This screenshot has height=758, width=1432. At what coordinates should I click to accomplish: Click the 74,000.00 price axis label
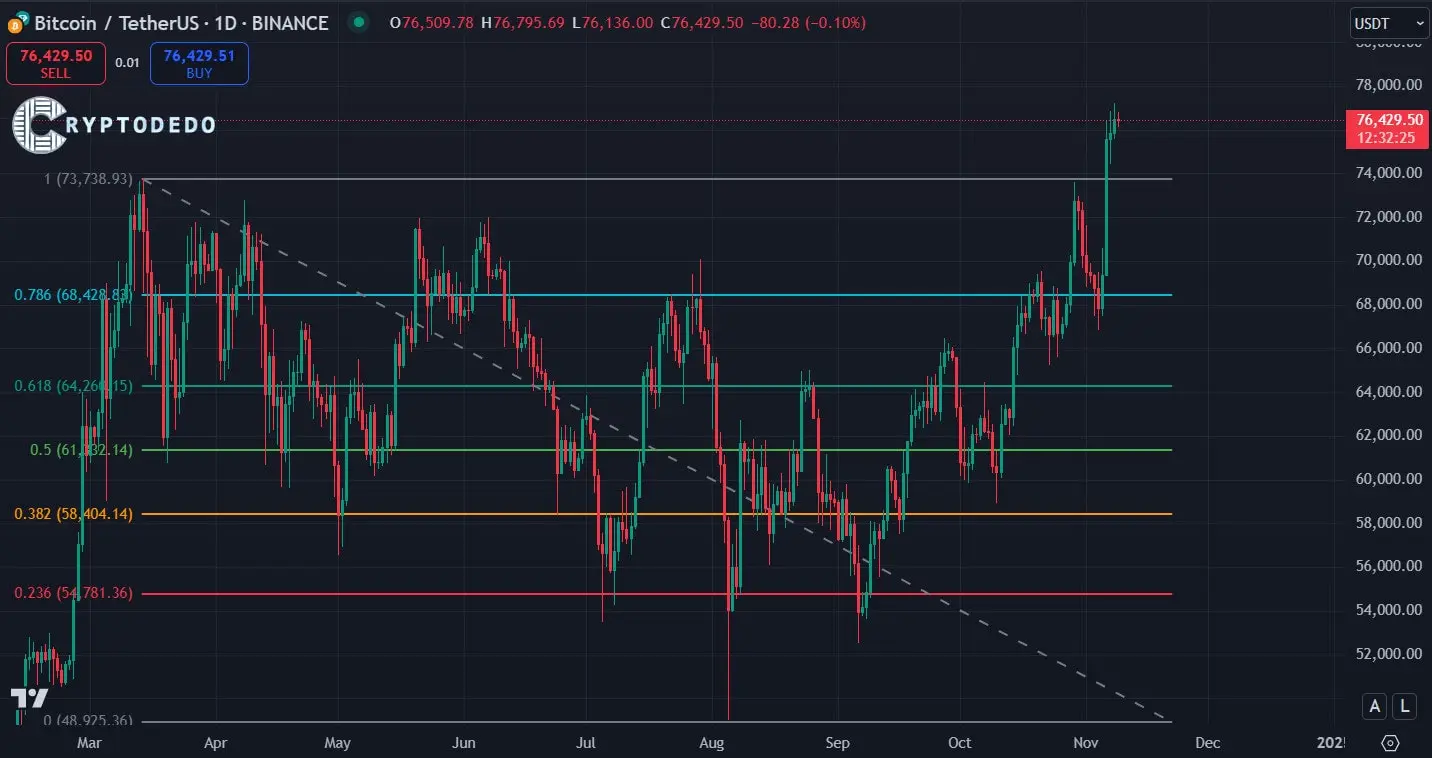coord(1388,173)
